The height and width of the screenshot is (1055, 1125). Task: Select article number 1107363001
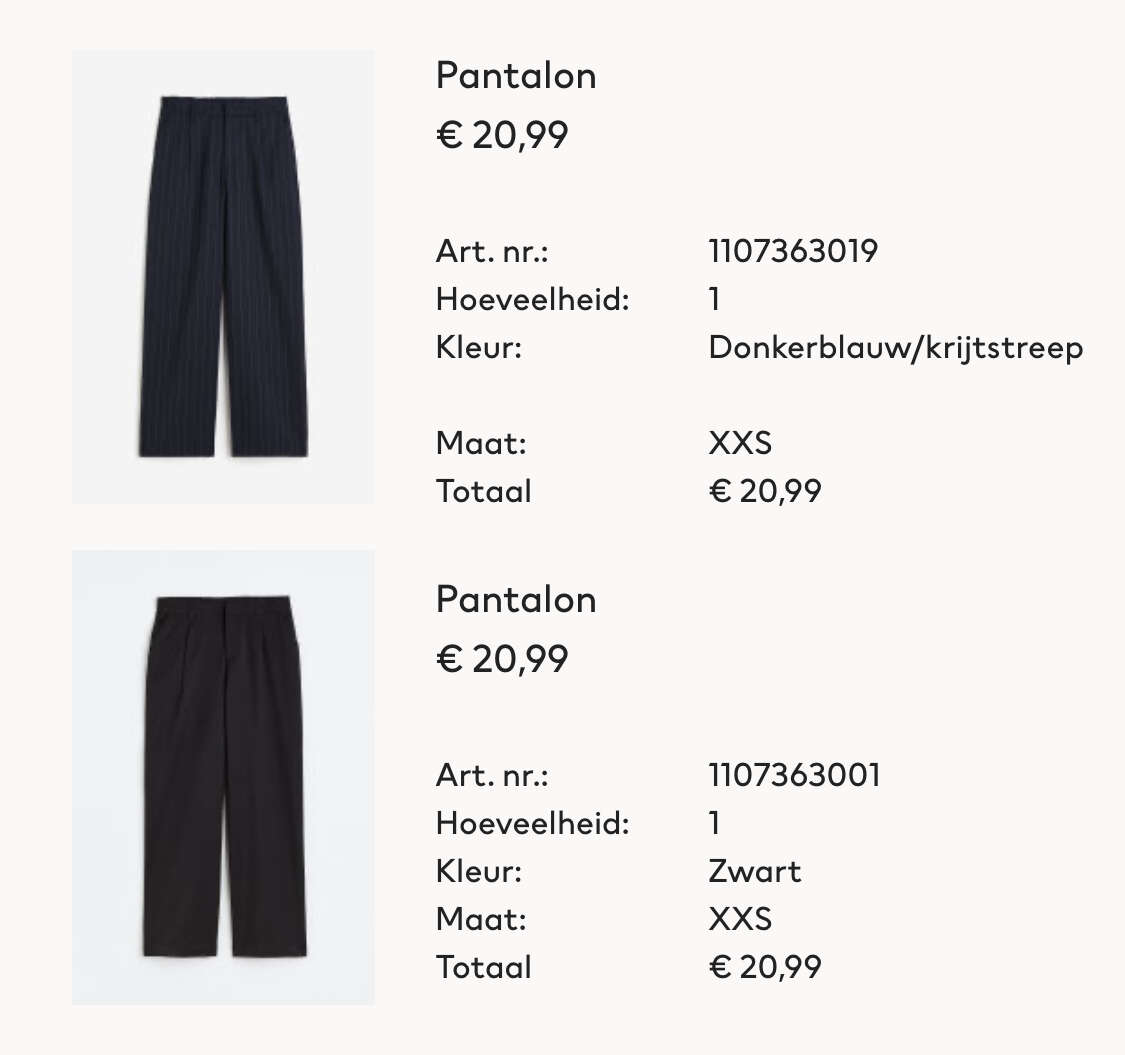(x=794, y=775)
